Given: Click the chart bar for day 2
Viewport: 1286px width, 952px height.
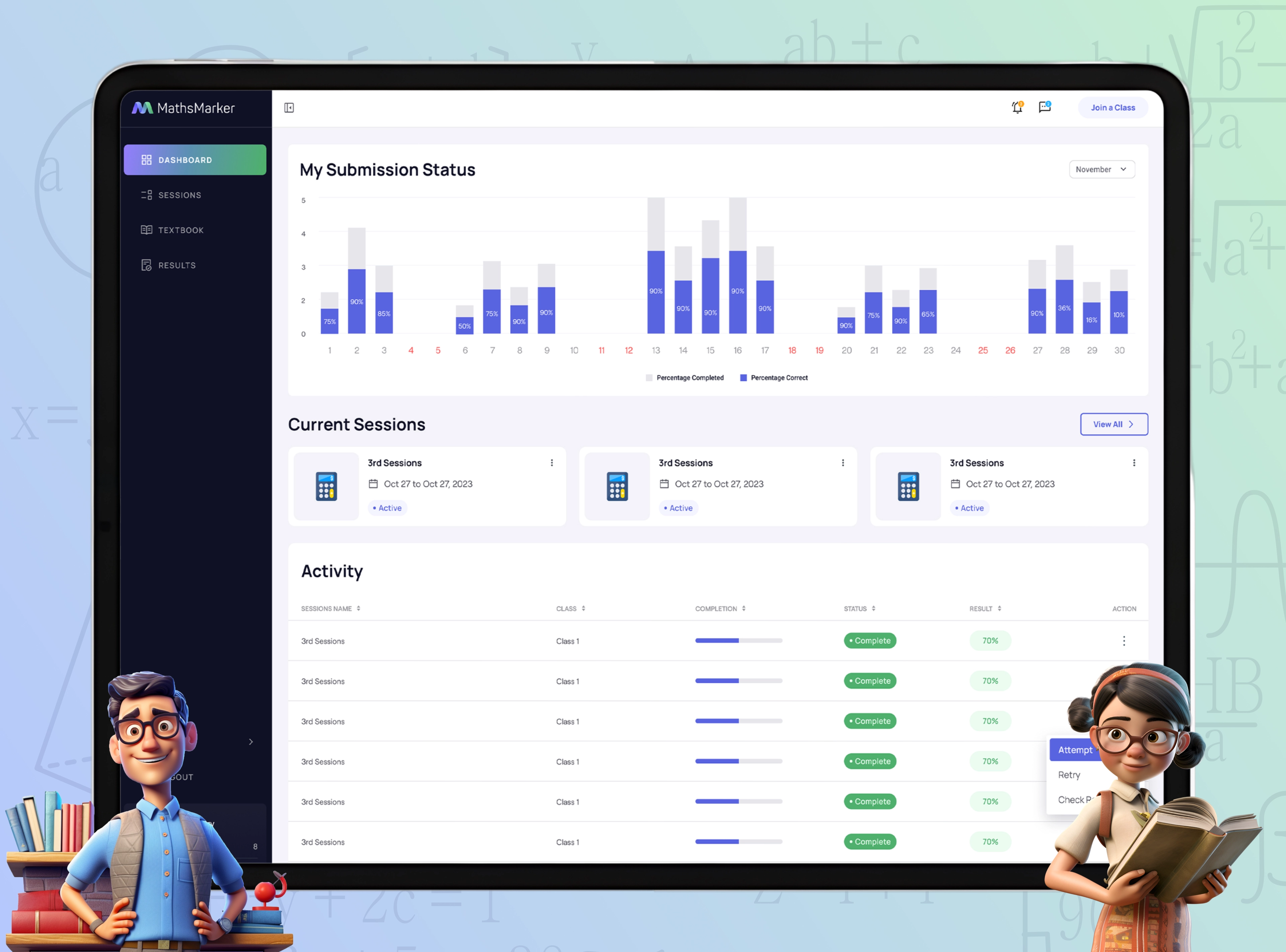Looking at the screenshot, I should [357, 281].
